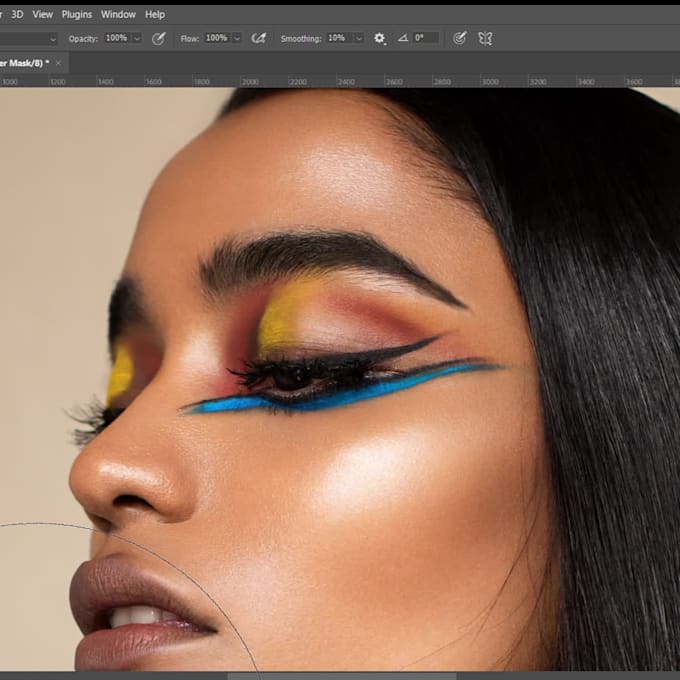Open the Flow slider dropdown arrow
The width and height of the screenshot is (680, 680).
click(237, 39)
